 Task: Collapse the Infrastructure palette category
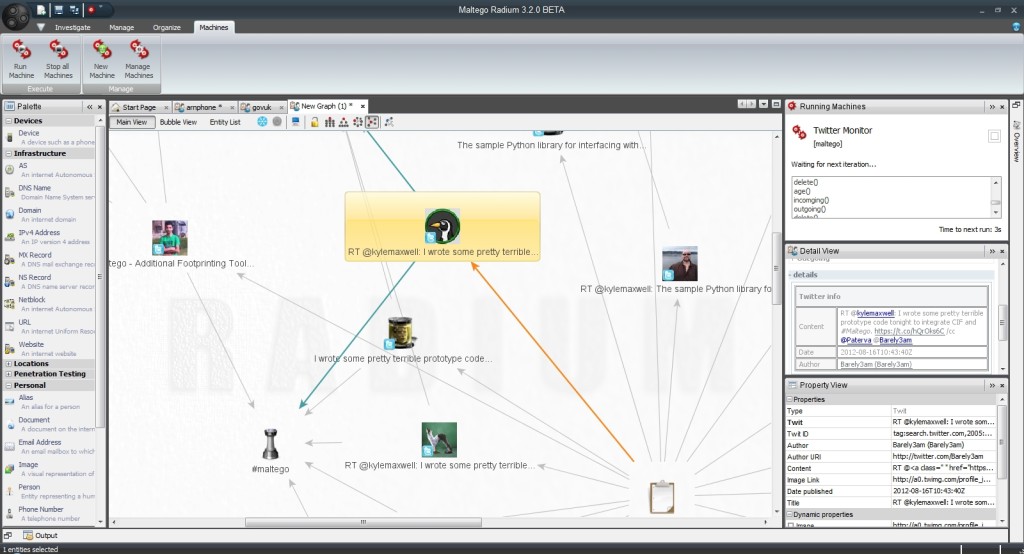8,153
